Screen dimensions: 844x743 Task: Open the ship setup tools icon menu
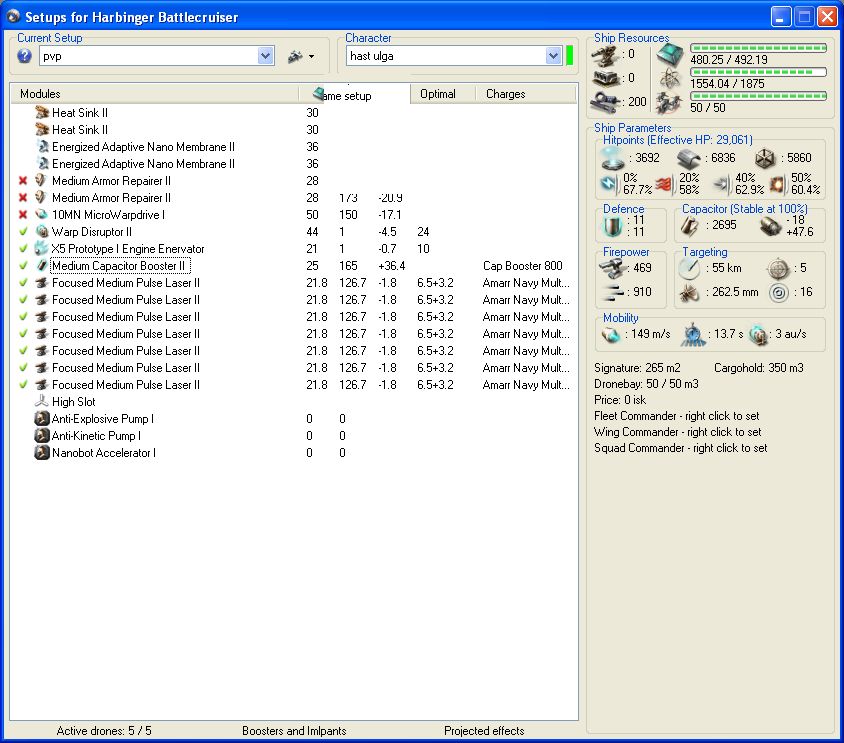[x=301, y=56]
